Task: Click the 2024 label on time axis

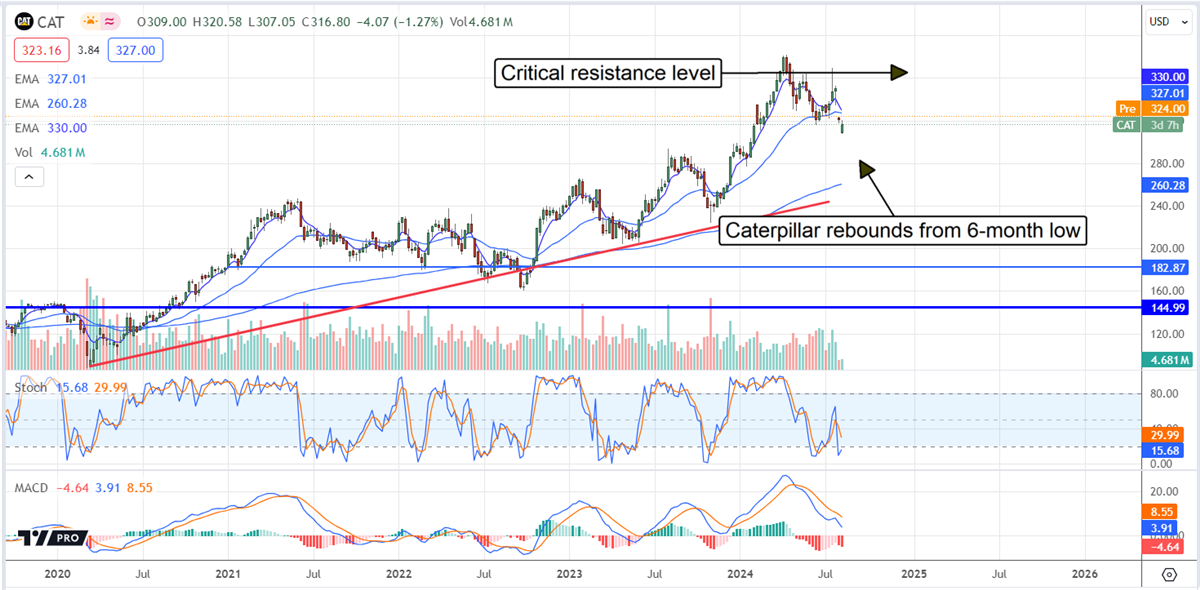Action: [742, 574]
